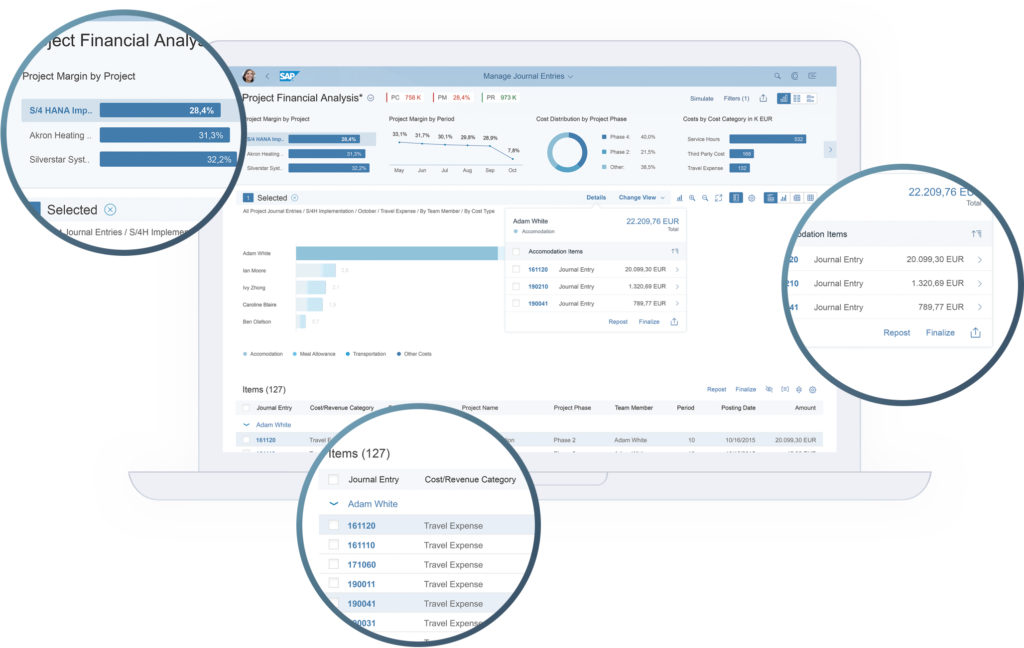Open the rightmost header bar icon
Screen dimensions: 1024x648
coord(812,76)
